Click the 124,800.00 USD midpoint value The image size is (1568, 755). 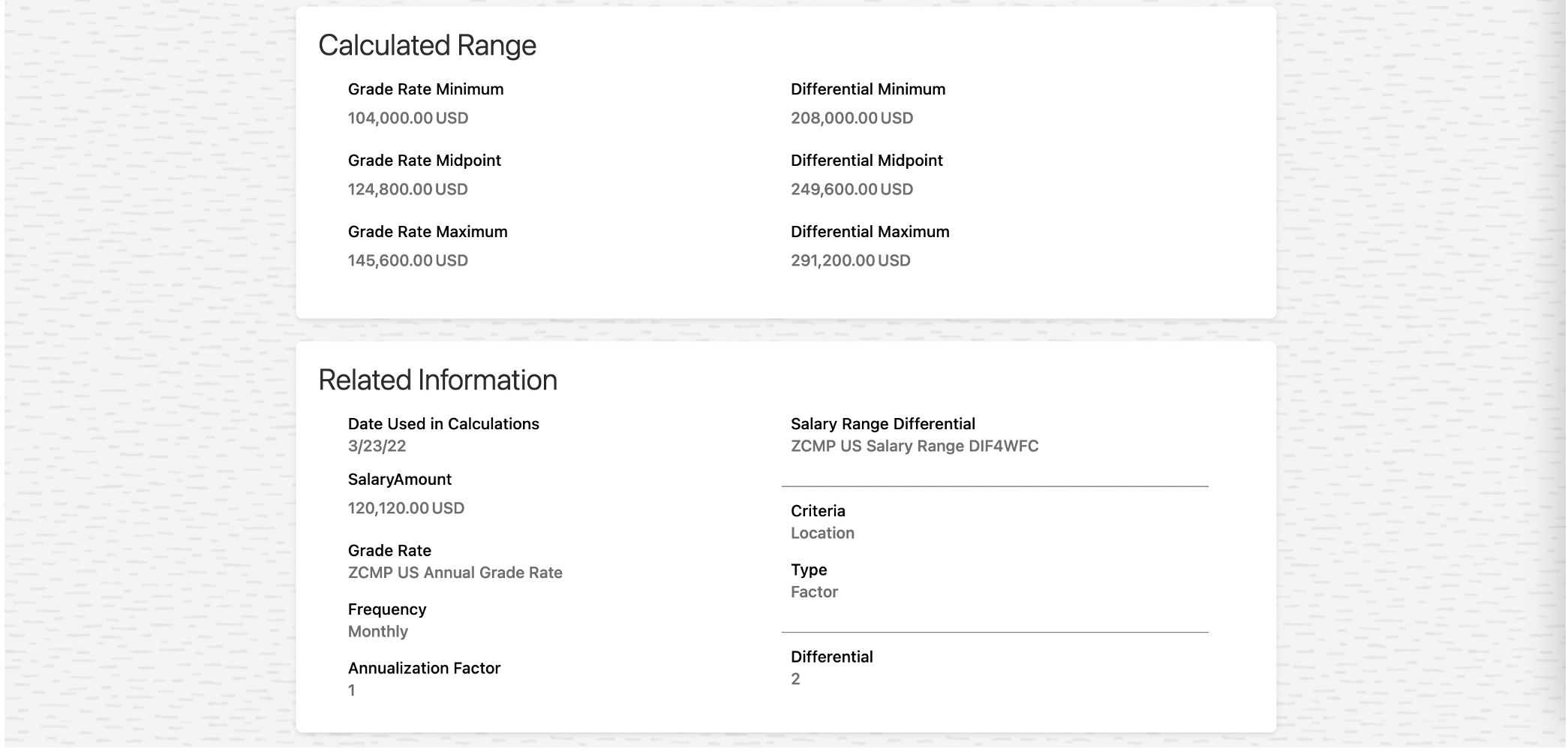coord(407,189)
